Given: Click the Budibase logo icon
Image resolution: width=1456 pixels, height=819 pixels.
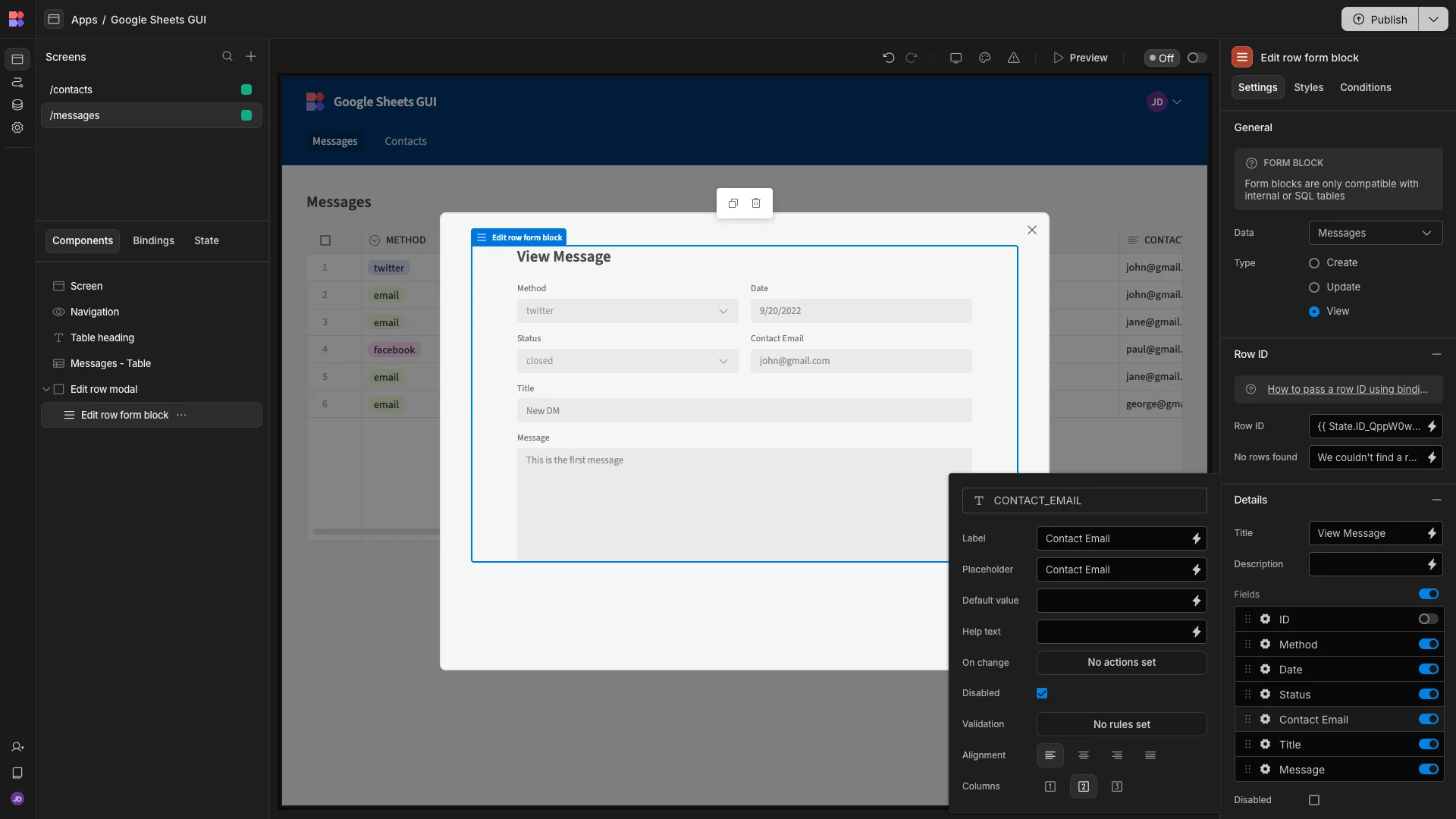Looking at the screenshot, I should tap(17, 19).
